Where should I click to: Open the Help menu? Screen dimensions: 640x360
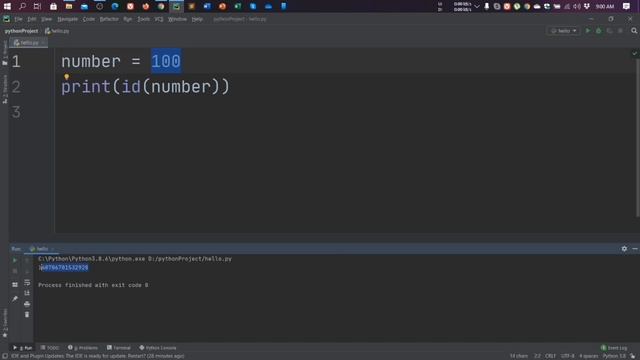click(x=197, y=19)
